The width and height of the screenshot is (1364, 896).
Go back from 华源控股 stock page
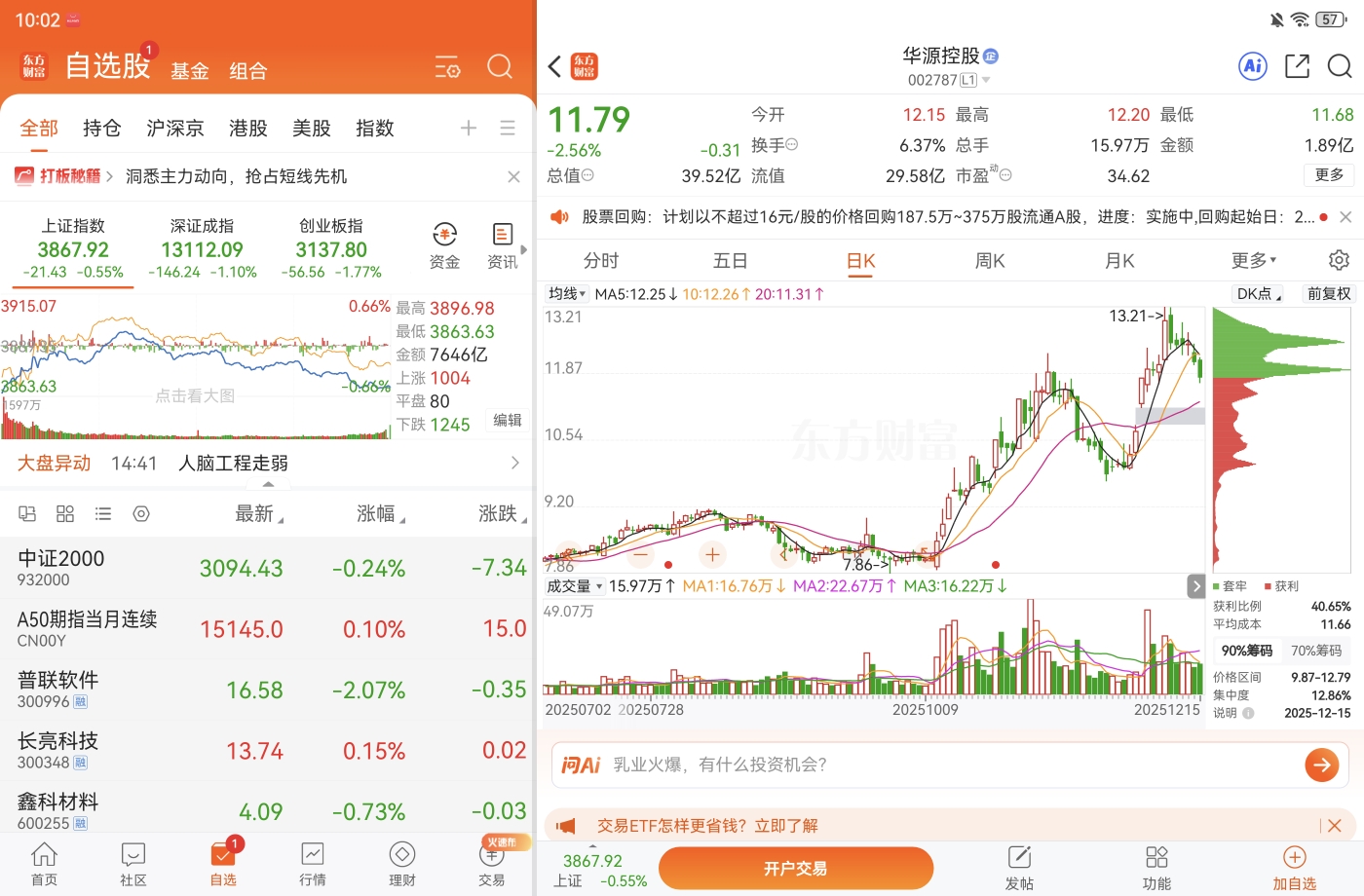coord(554,66)
